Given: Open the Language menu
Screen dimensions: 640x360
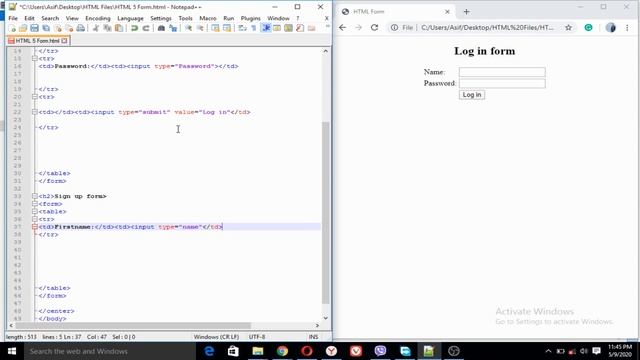Looking at the screenshot, I should click(x=130, y=18).
